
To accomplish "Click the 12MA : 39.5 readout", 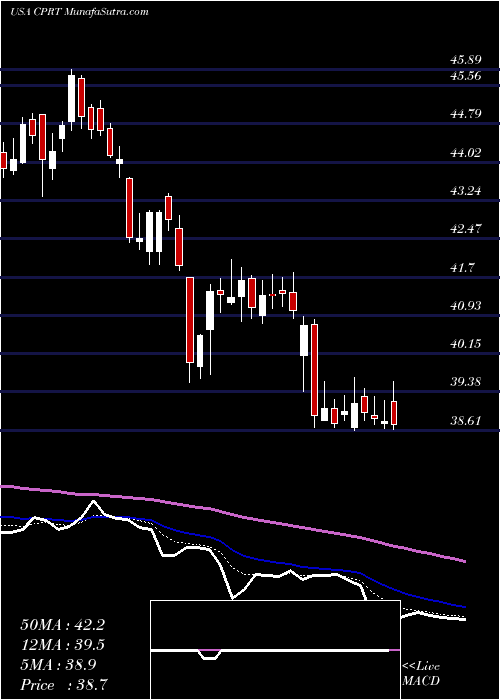I will tap(62, 645).
